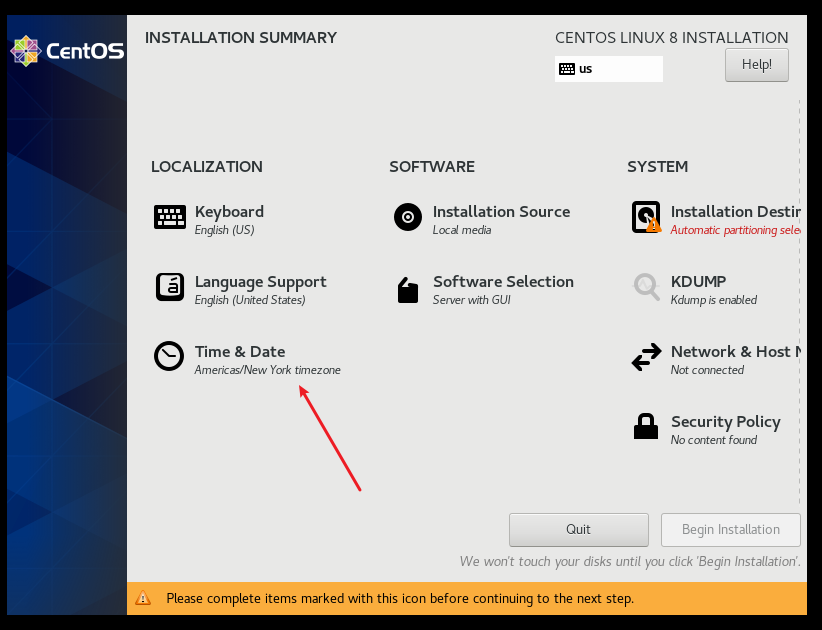Open the Network & Host arrows icon
822x630 pixels.
646,357
